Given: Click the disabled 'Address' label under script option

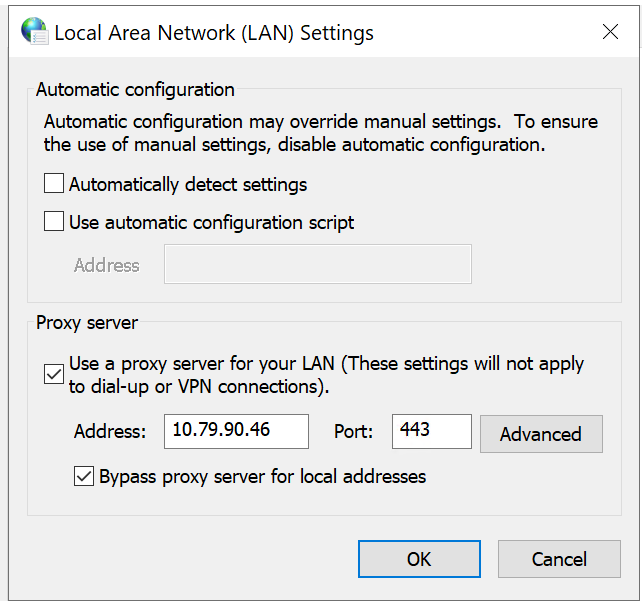Looking at the screenshot, I should click(x=107, y=266).
